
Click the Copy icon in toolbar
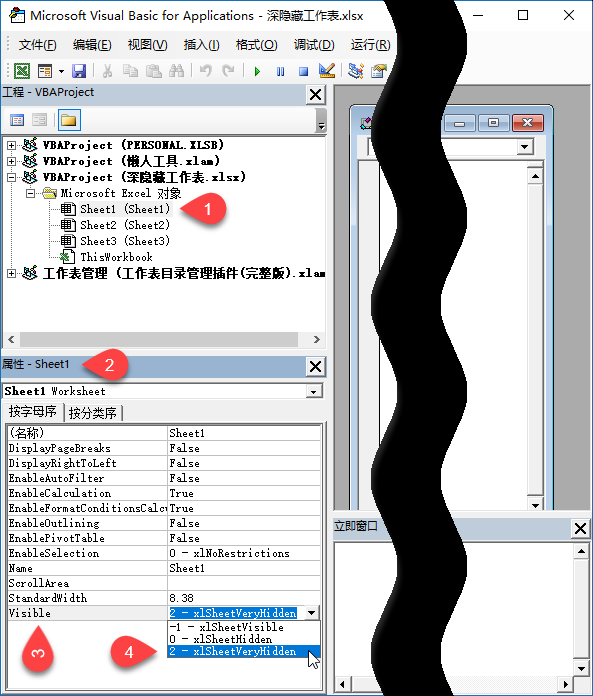(130, 71)
